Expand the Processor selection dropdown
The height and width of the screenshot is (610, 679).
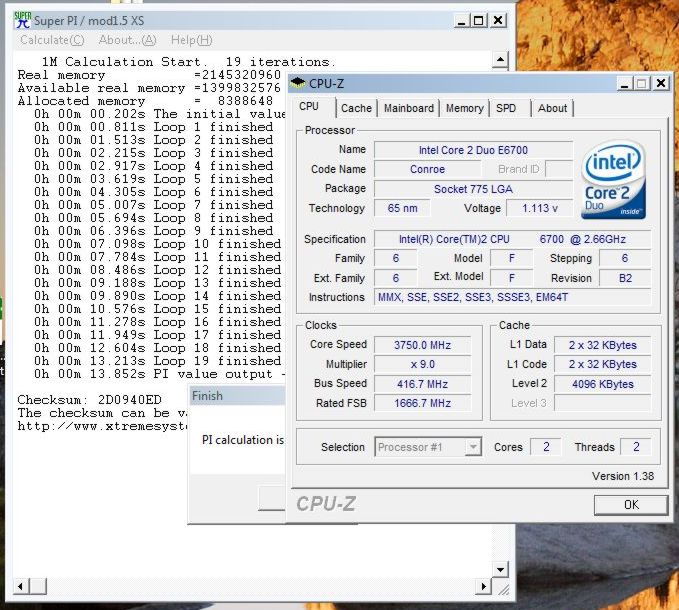[473, 447]
